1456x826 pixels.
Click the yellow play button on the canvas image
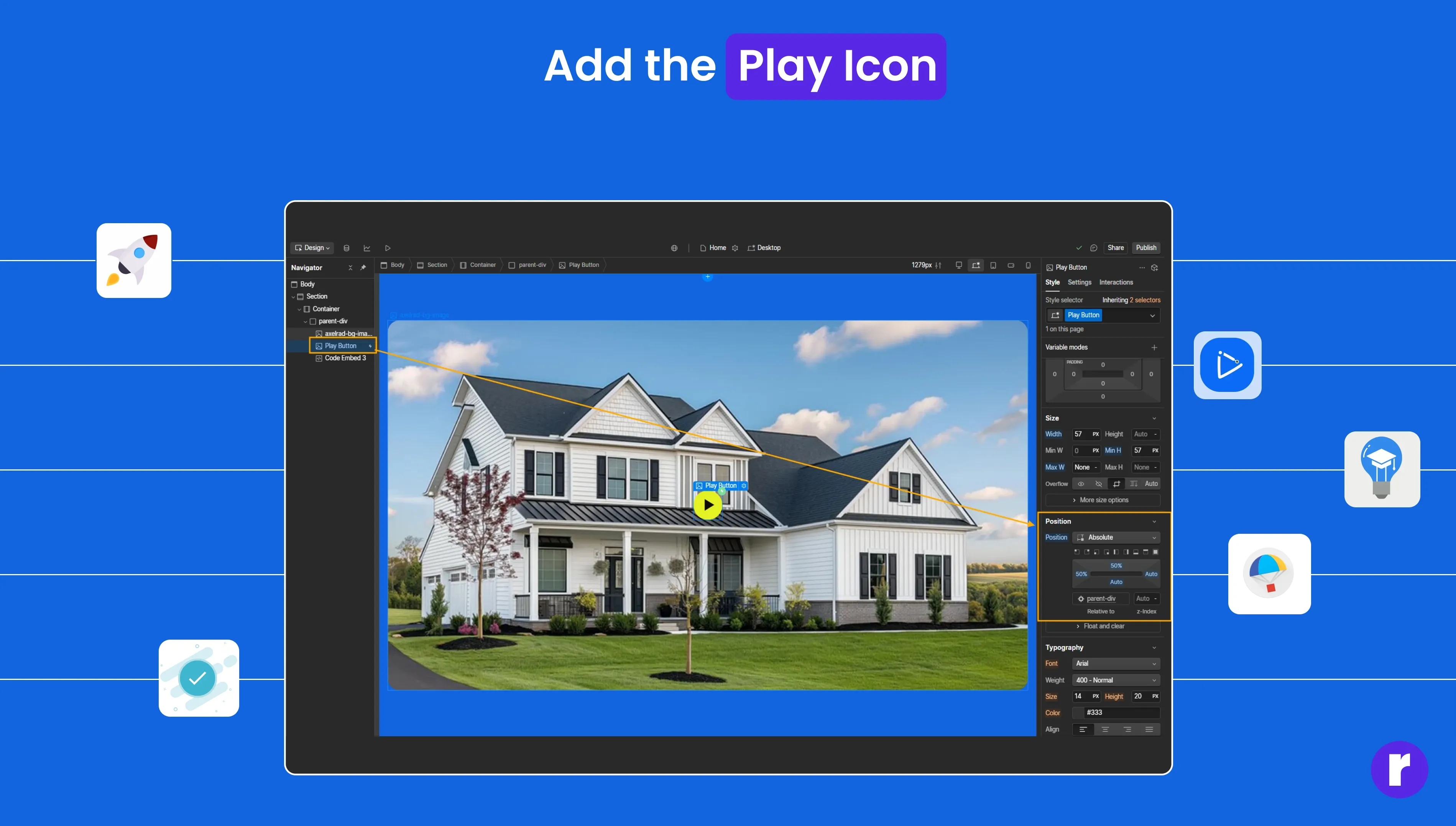[708, 505]
